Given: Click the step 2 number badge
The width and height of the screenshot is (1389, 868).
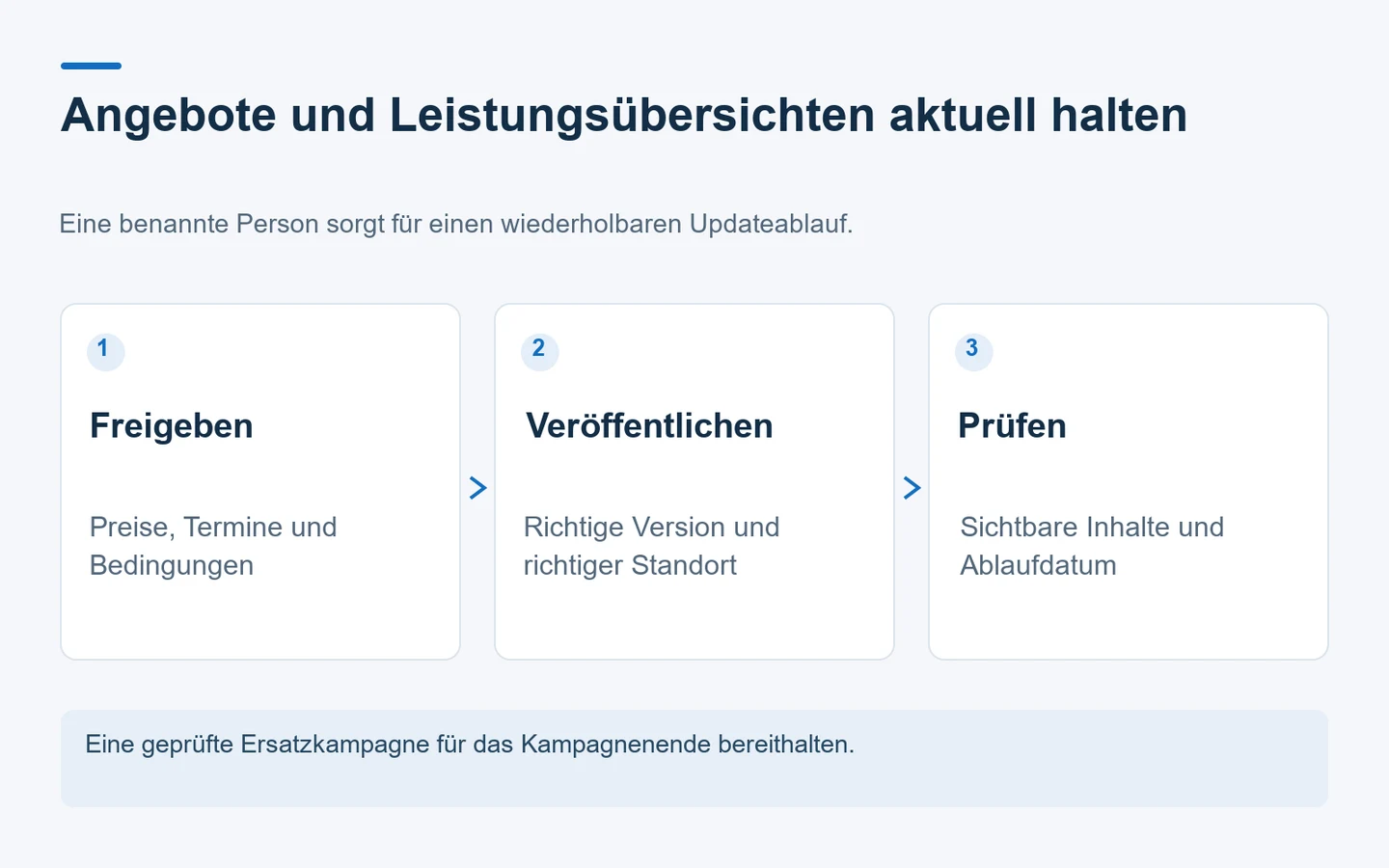Looking at the screenshot, I should coord(540,351).
